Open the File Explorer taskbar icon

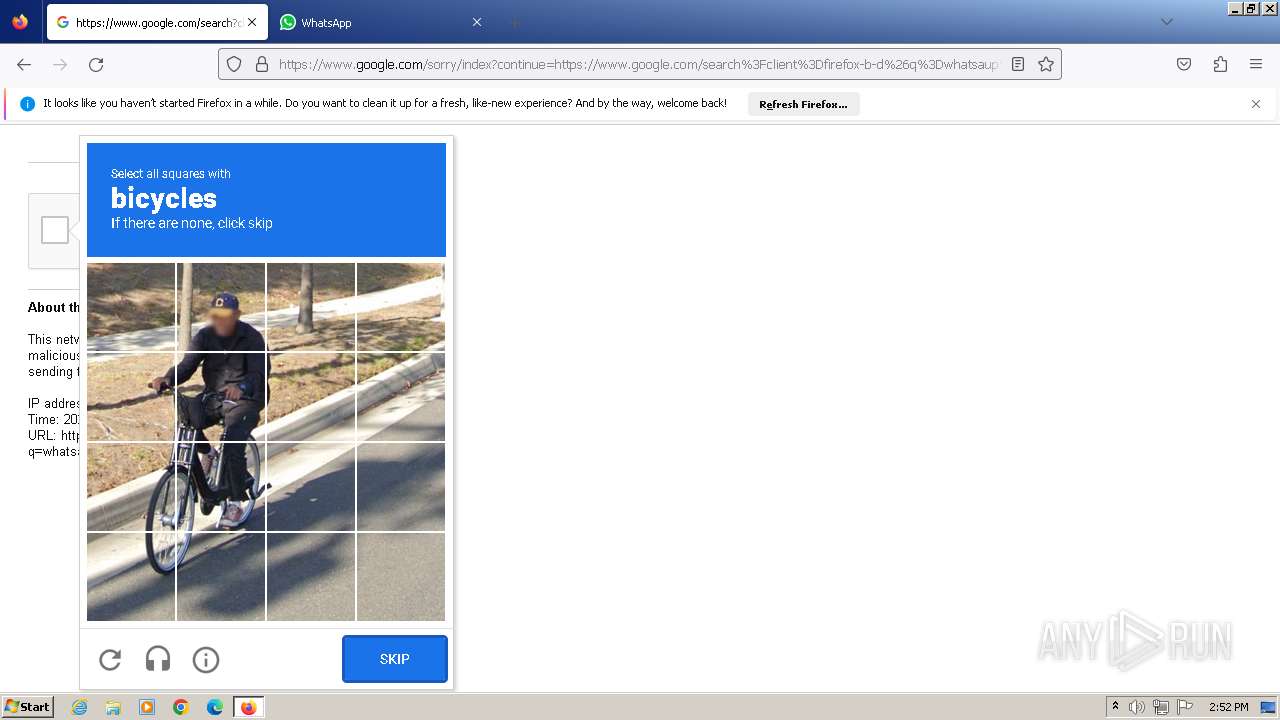tap(113, 707)
